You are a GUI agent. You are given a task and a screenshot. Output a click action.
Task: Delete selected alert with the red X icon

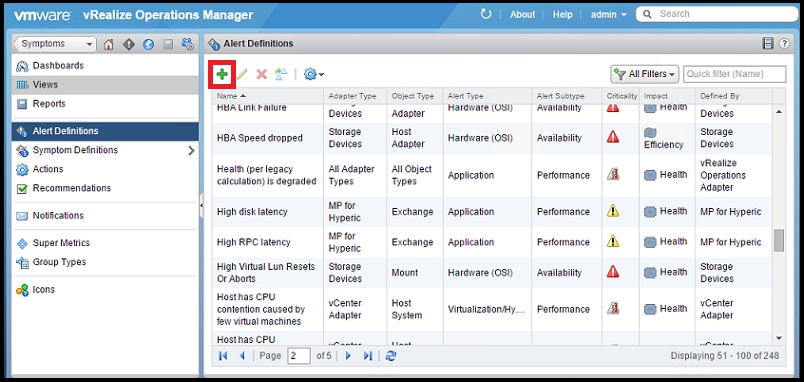tap(262, 74)
